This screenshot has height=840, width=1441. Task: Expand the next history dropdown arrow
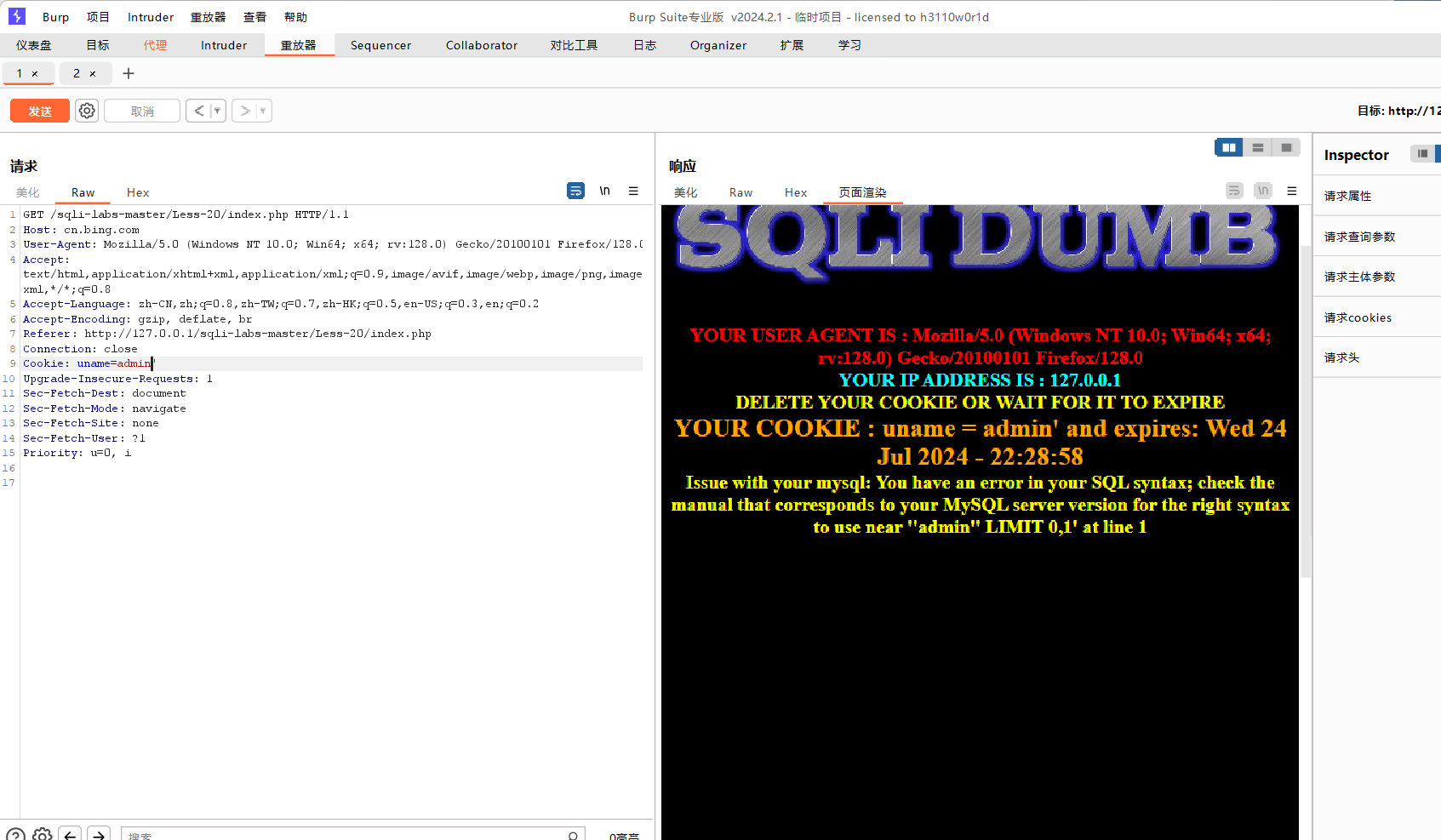pos(263,111)
